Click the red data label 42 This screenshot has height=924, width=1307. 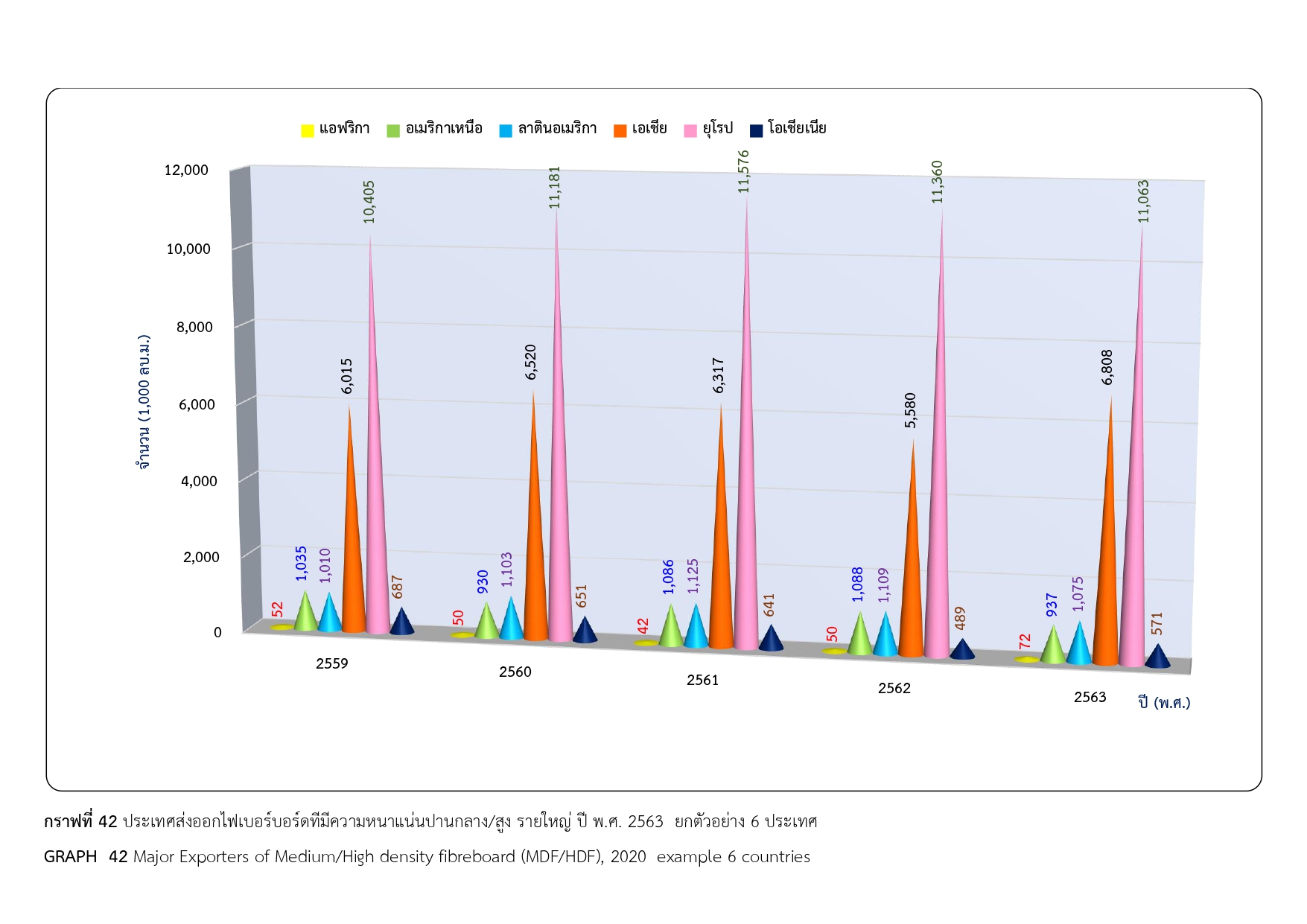coord(643,626)
